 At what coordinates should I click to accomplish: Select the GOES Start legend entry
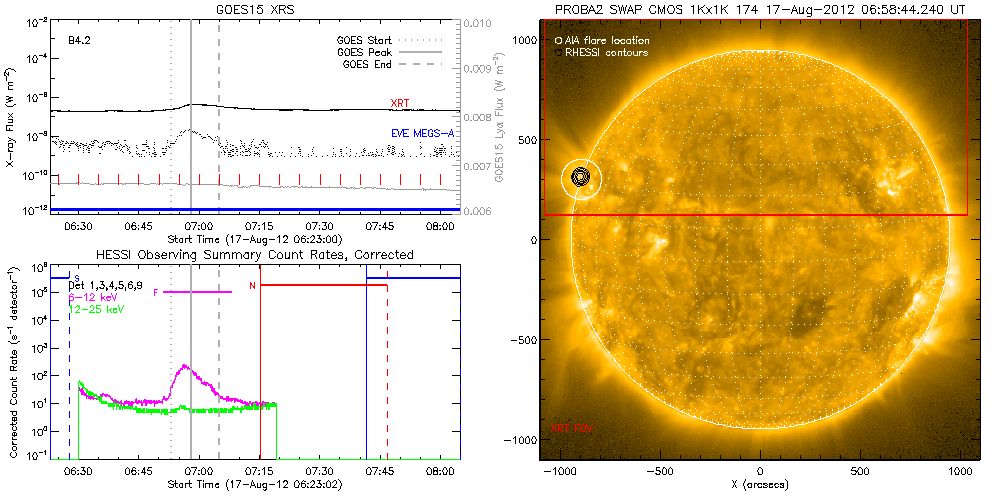click(x=367, y=41)
